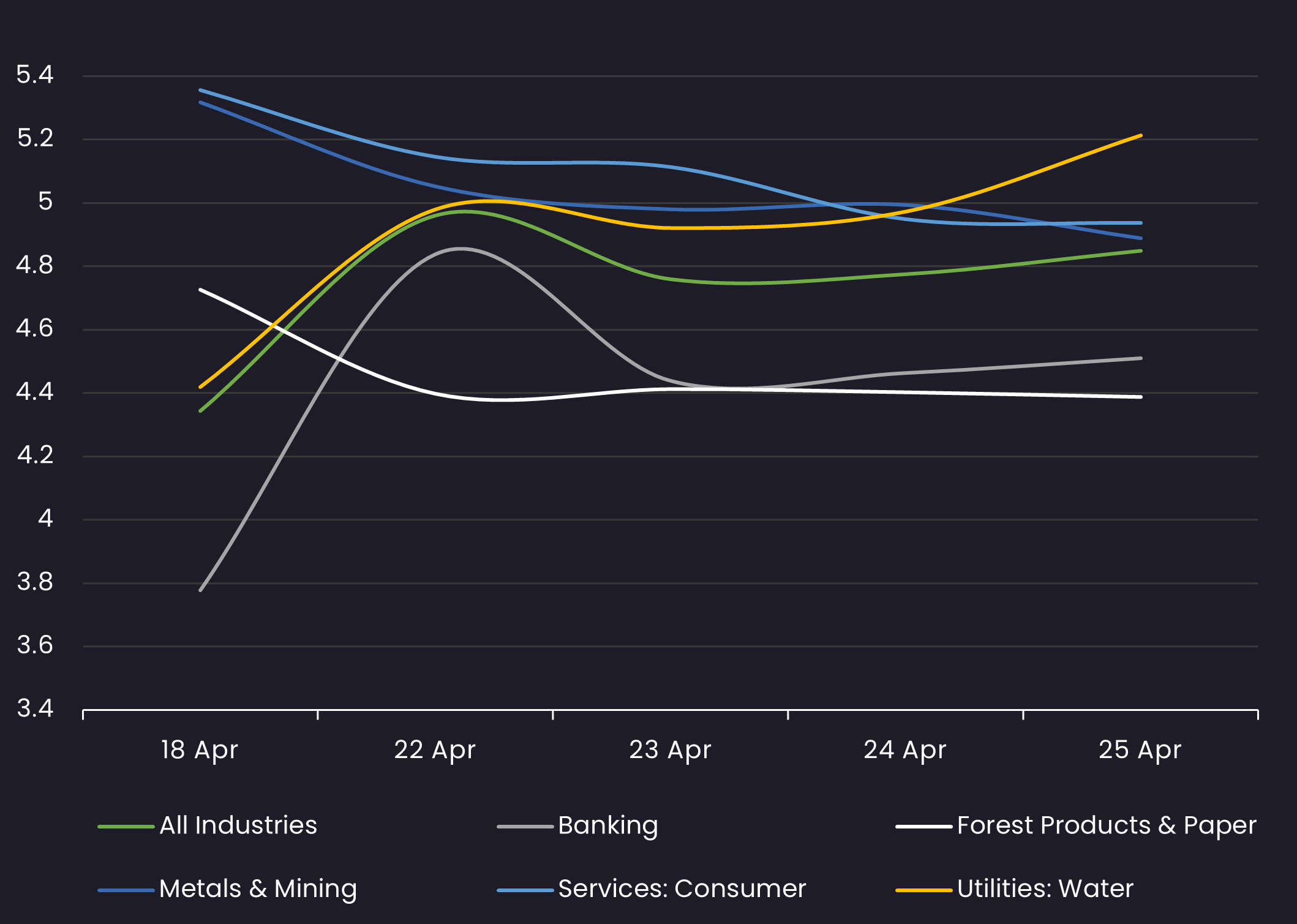Select the 24 Apr x-axis label
Screen dimensions: 1297x924
(905, 750)
